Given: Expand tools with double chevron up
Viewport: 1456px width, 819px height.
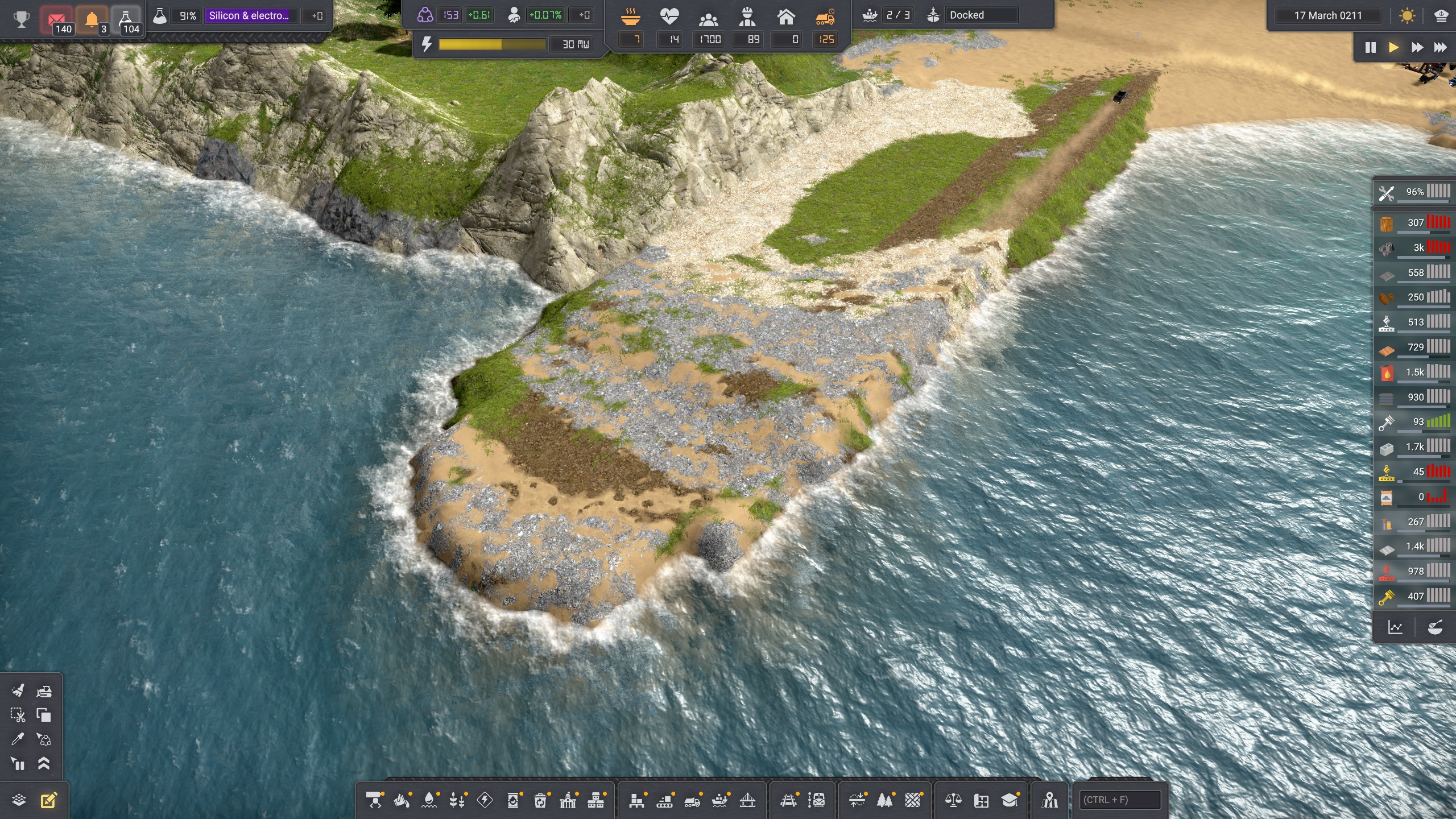Looking at the screenshot, I should (x=44, y=764).
